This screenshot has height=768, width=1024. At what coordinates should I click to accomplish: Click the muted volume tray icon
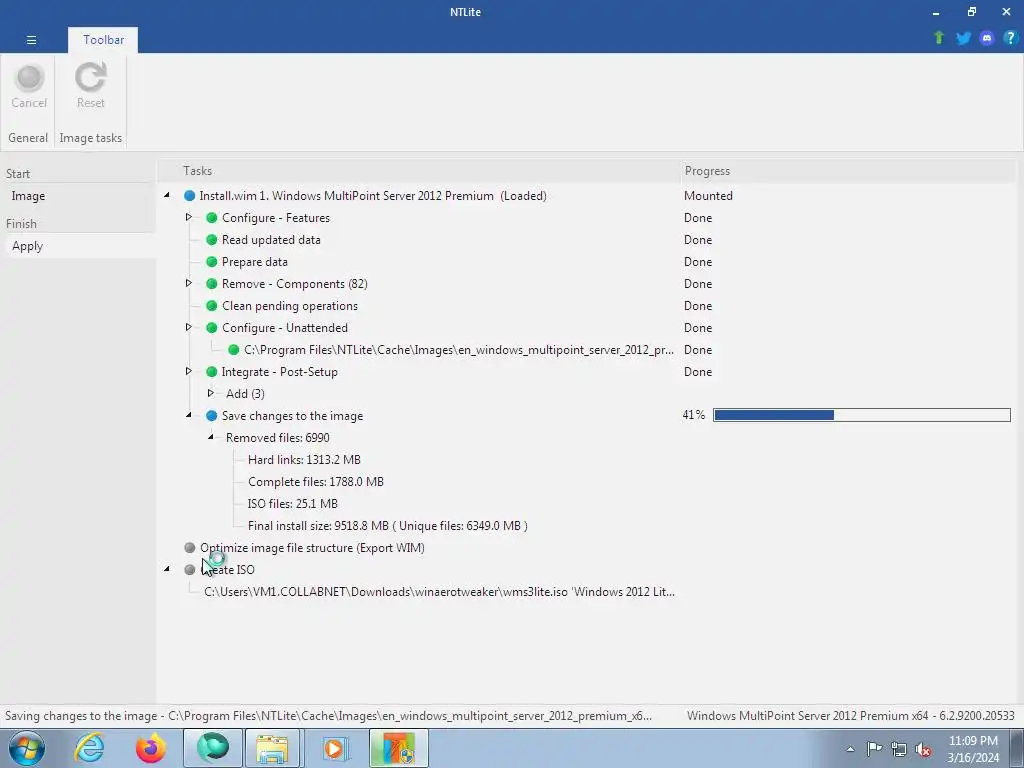click(x=923, y=749)
